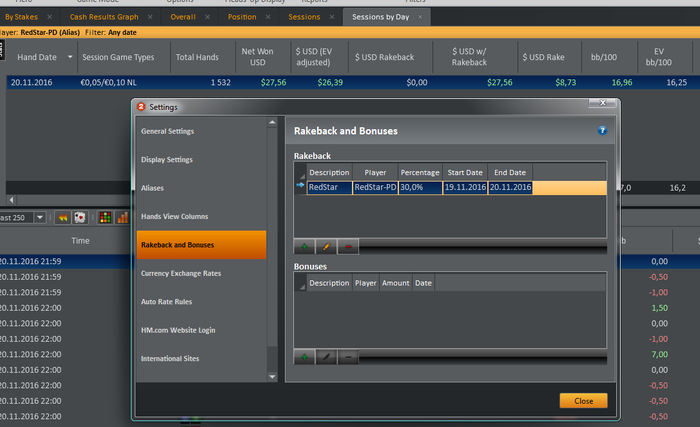Click the Time column header in hands list
Viewport: 700px width, 427px height.
pos(80,241)
